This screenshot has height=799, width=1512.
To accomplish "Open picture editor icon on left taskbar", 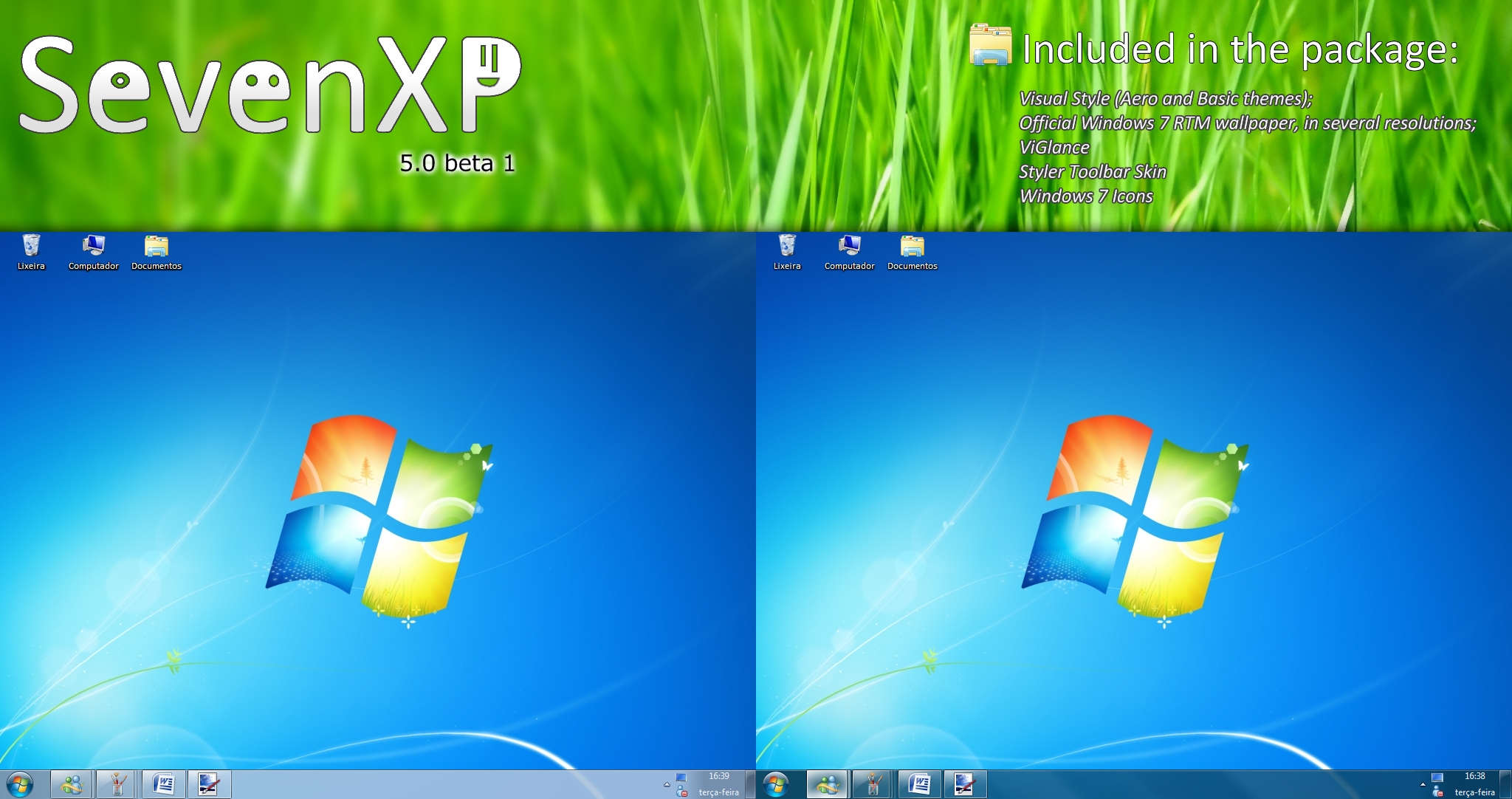I will click(209, 784).
